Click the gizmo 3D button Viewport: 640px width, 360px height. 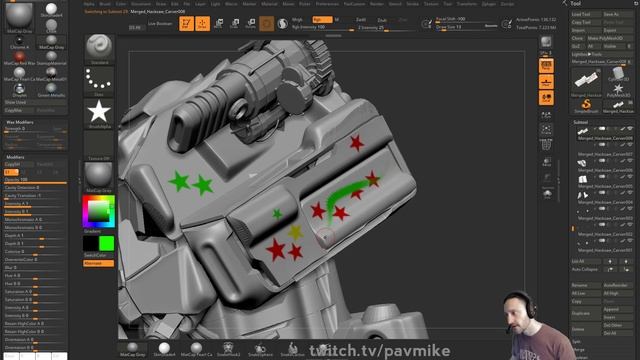pyautogui.click(x=267, y=23)
